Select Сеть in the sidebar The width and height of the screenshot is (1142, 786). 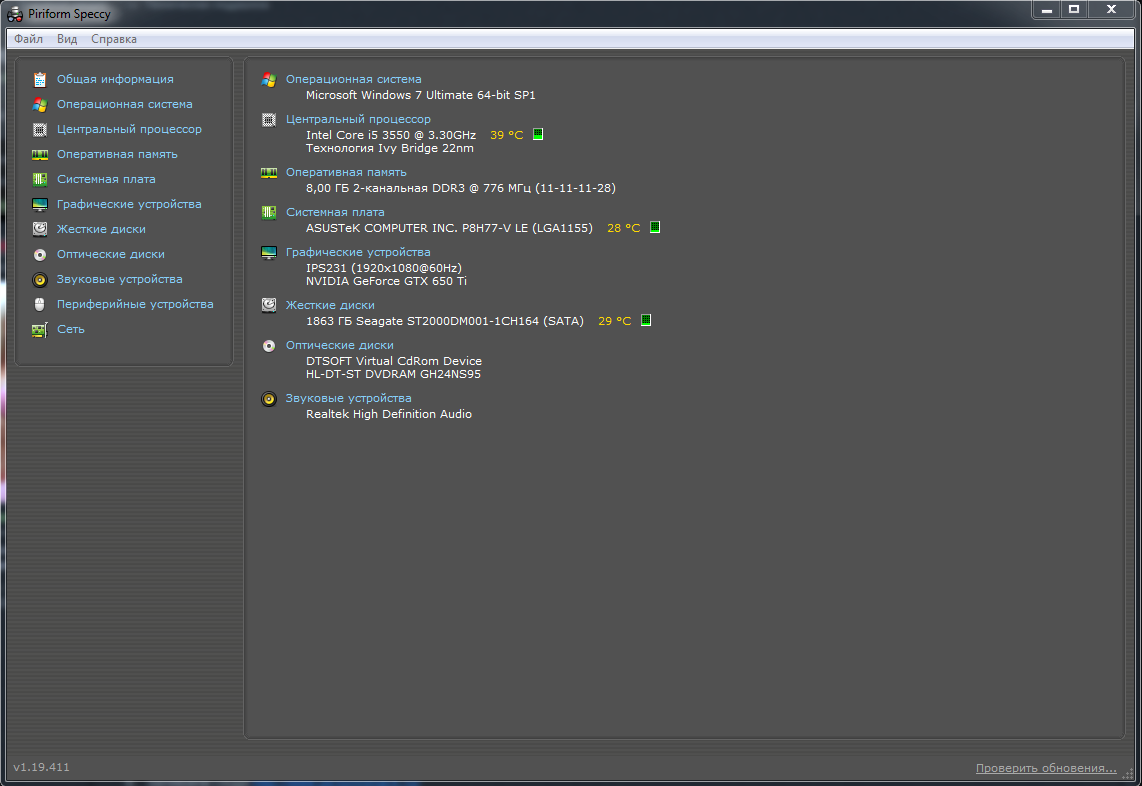(71, 329)
